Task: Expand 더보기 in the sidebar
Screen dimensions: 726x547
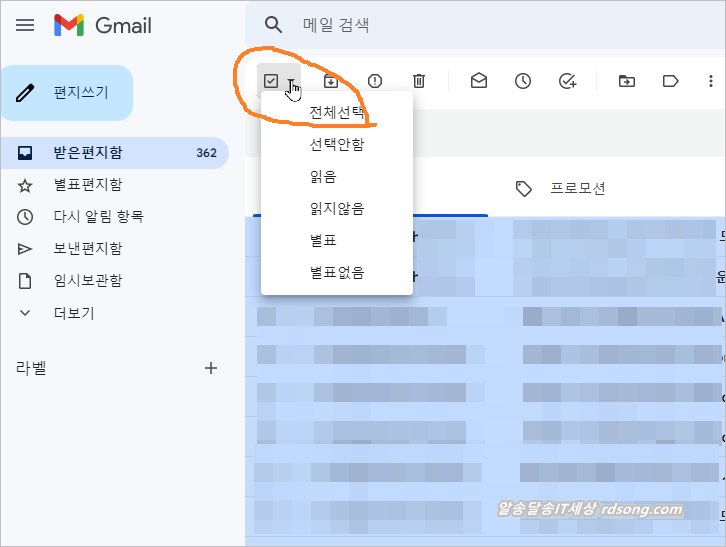Action: coord(73,313)
